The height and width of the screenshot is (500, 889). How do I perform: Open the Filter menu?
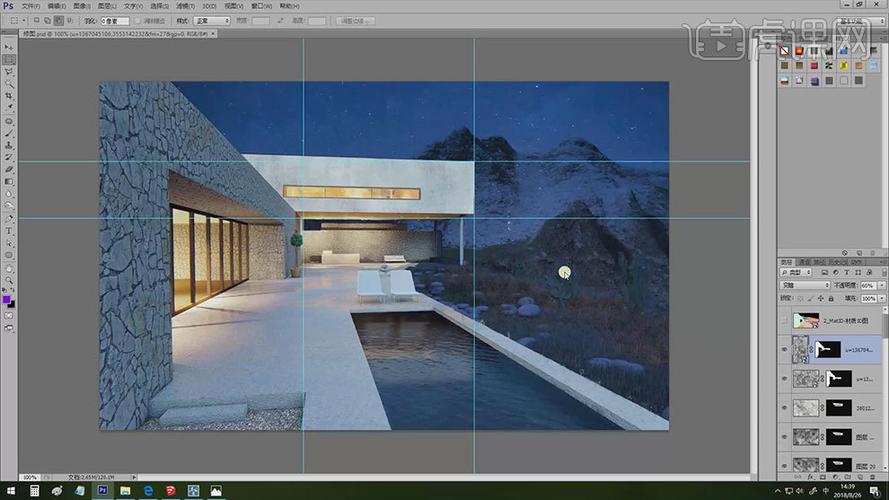tap(185, 6)
